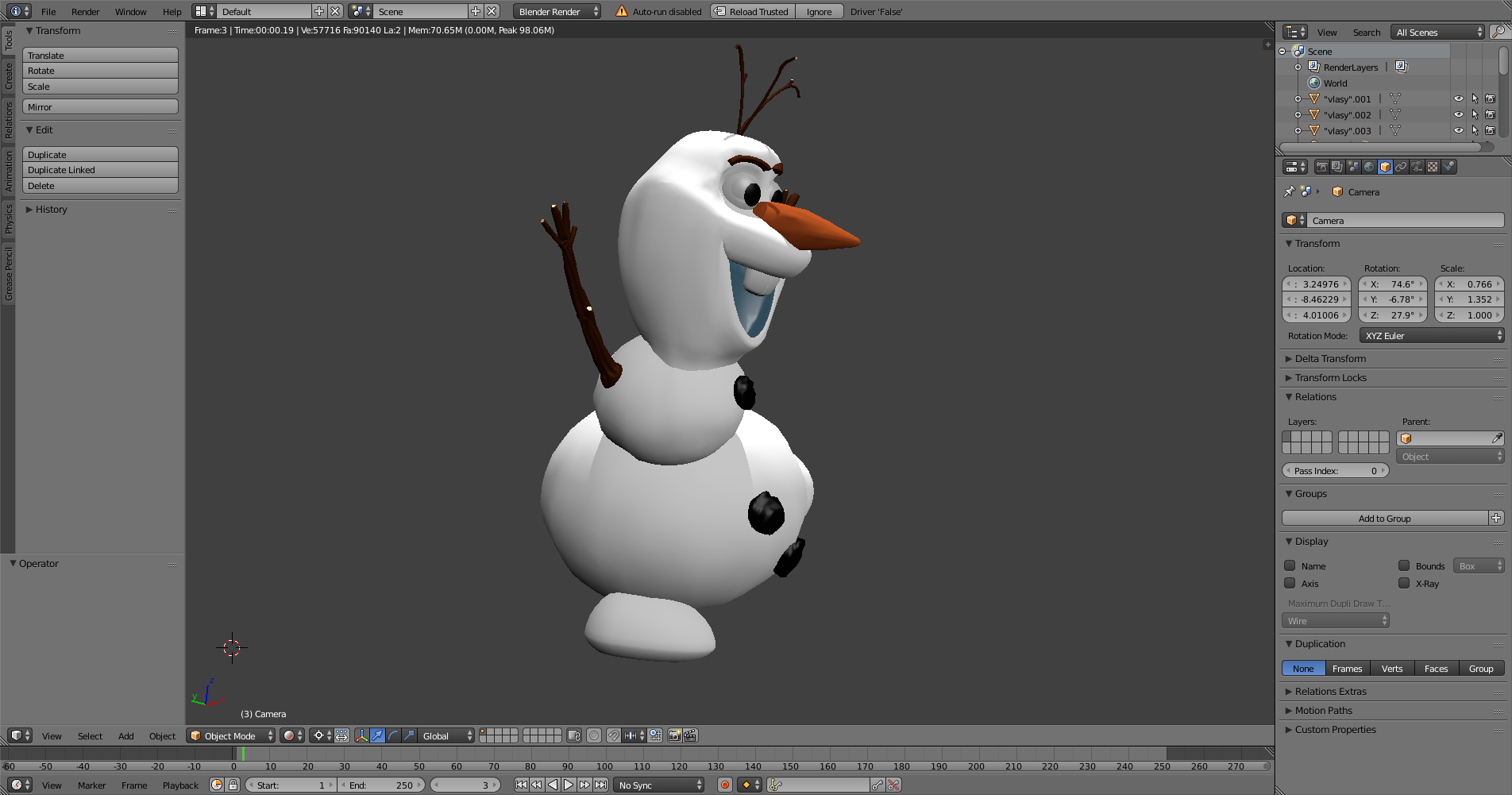This screenshot has width=1512, height=795.
Task: Select the World properties tab (globe icon)
Action: 1370,167
